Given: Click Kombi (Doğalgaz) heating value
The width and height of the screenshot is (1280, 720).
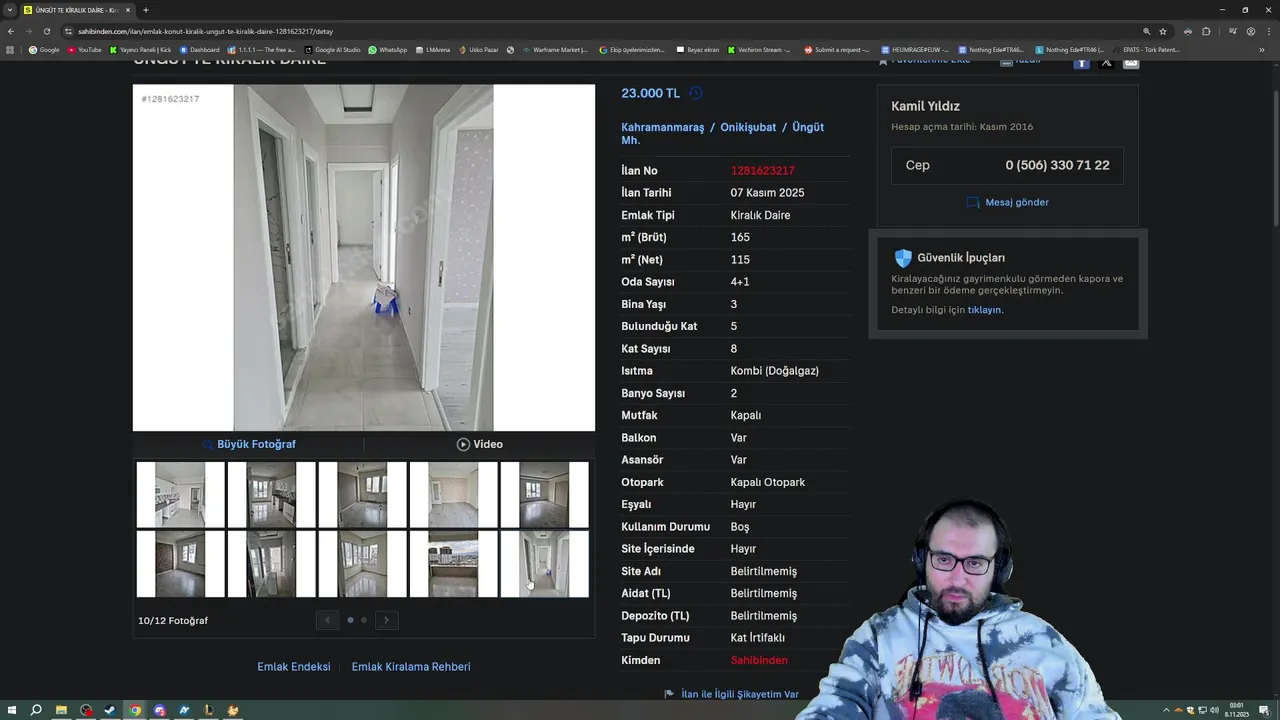Looking at the screenshot, I should pos(774,371).
